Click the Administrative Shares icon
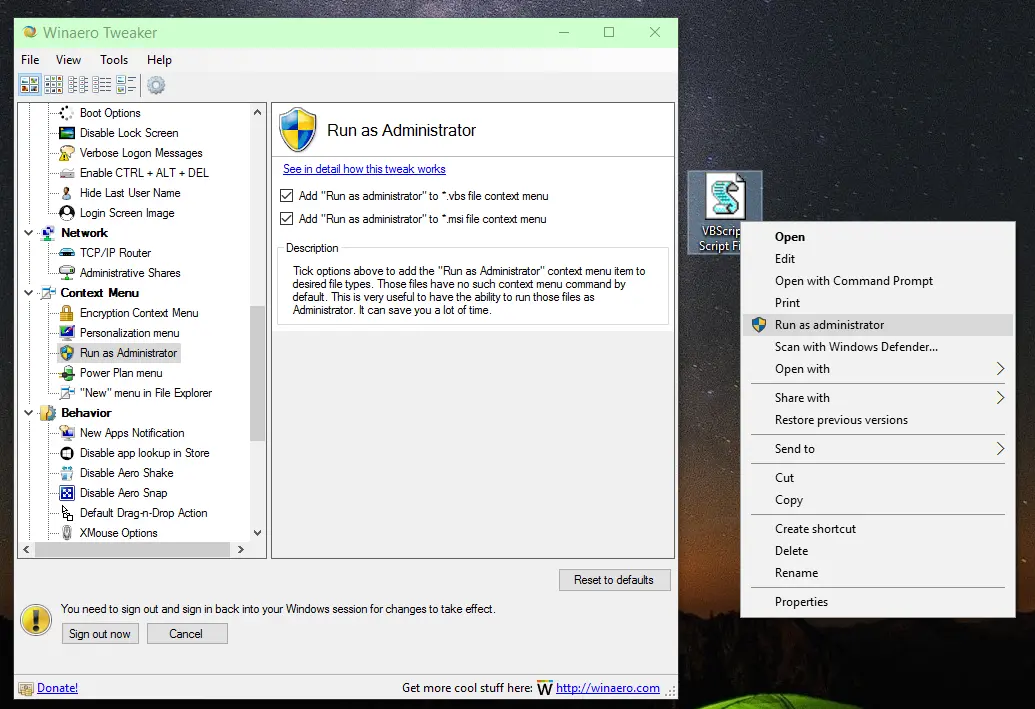 click(x=67, y=273)
